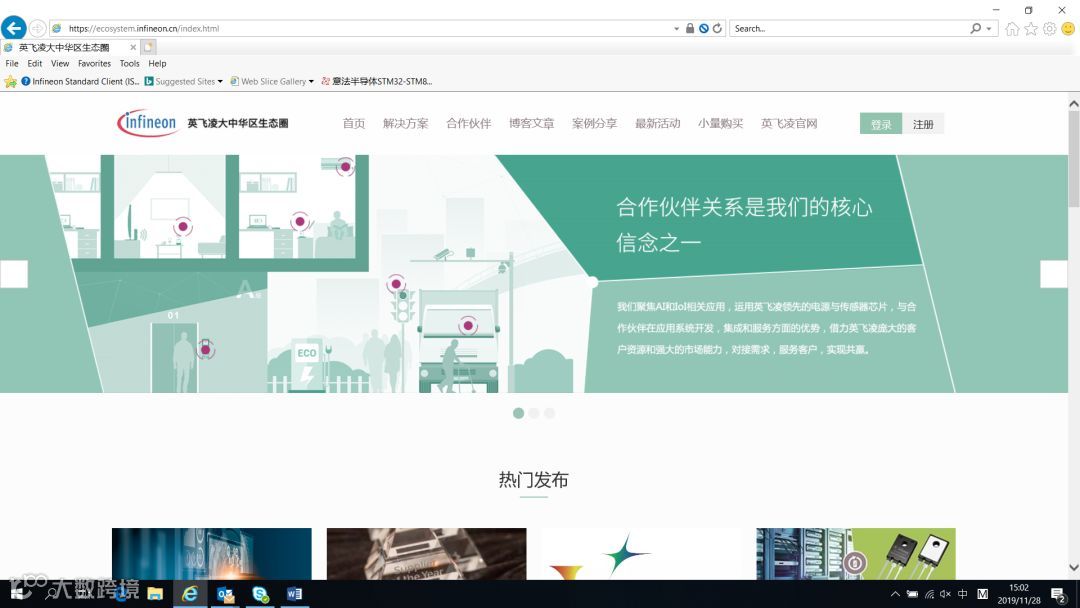Open 合作伙伴 nav link

468,123
